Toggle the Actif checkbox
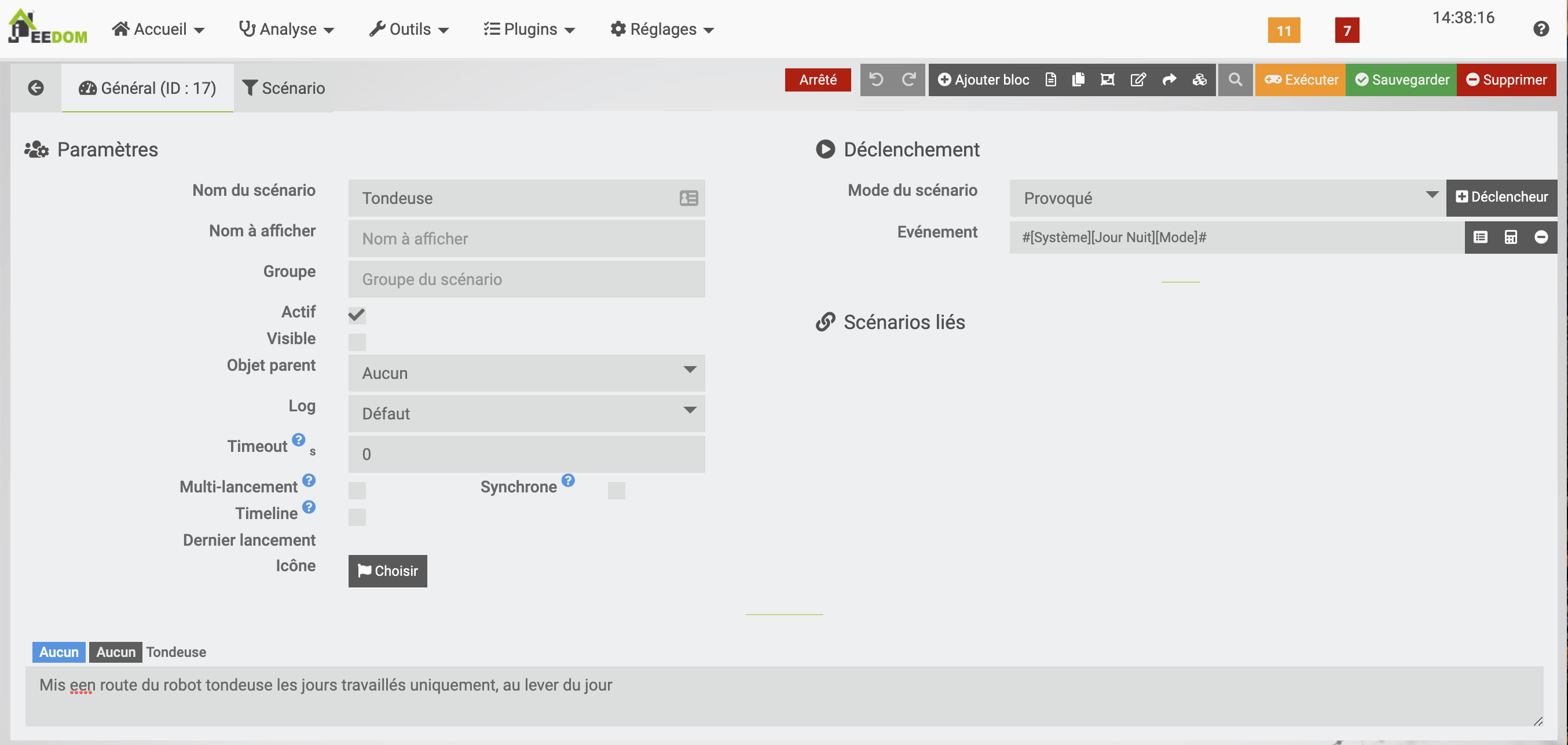The height and width of the screenshot is (745, 1568). coord(357,315)
